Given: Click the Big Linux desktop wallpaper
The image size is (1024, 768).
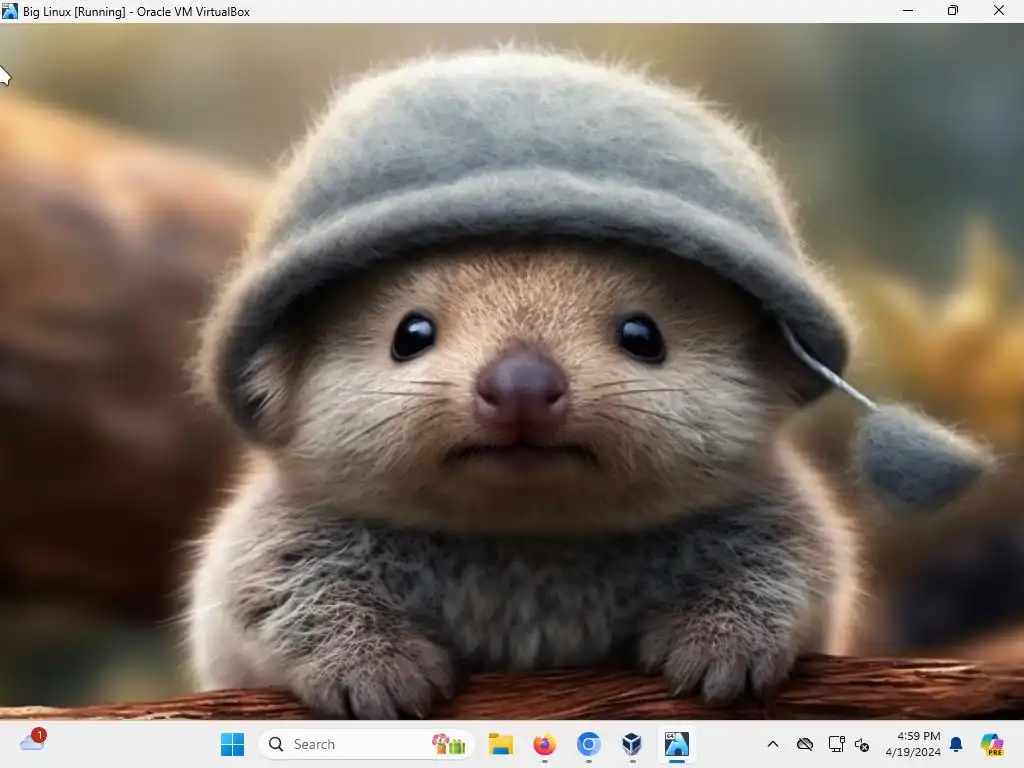Looking at the screenshot, I should (x=512, y=380).
